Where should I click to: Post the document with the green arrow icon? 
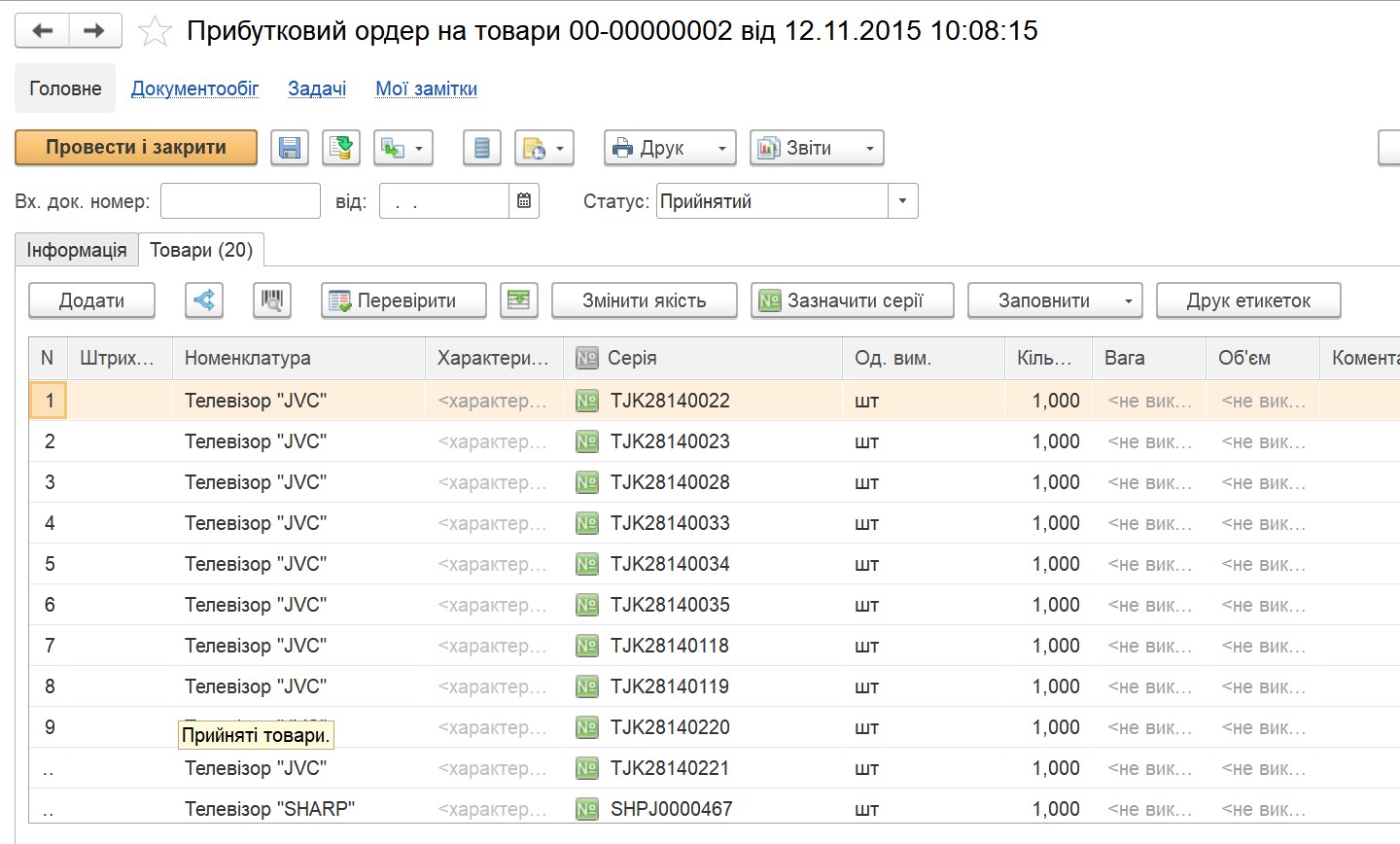coord(341,148)
